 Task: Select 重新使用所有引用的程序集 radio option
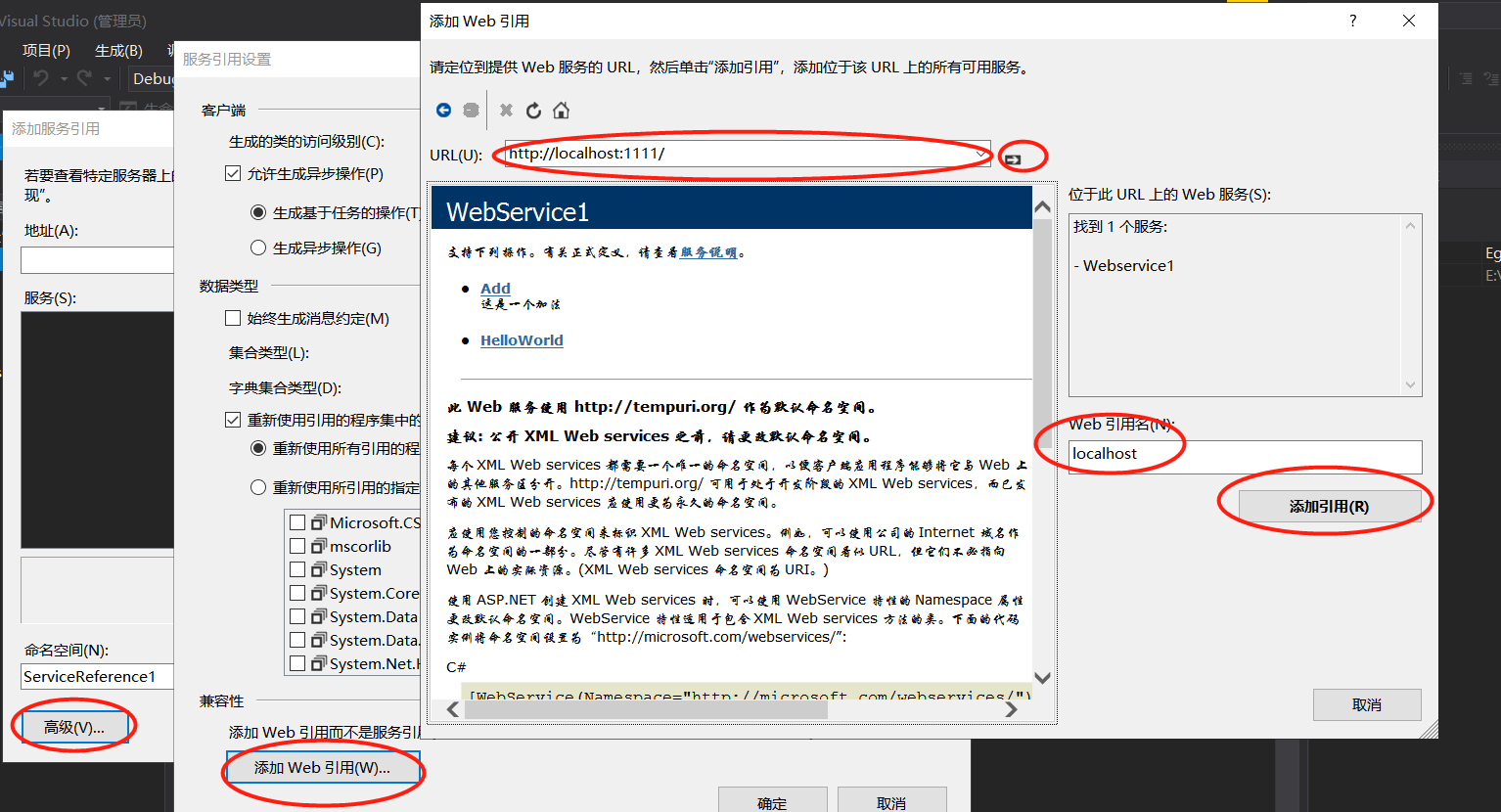(x=258, y=448)
